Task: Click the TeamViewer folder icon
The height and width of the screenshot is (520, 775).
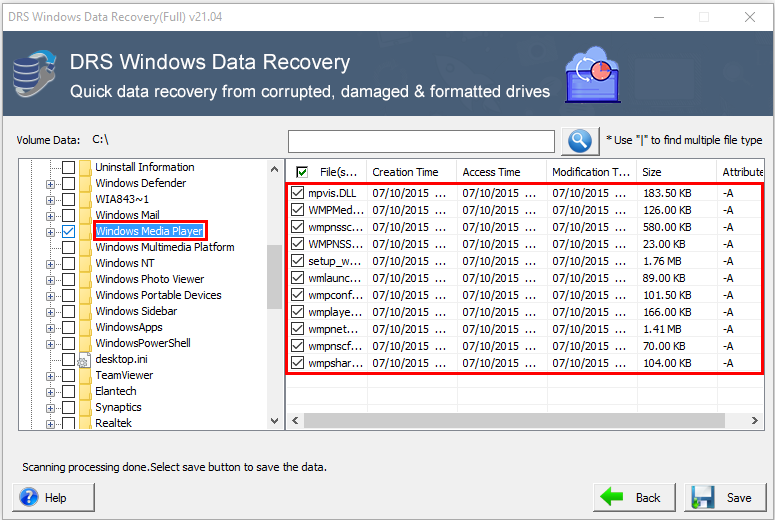Action: pos(86,376)
